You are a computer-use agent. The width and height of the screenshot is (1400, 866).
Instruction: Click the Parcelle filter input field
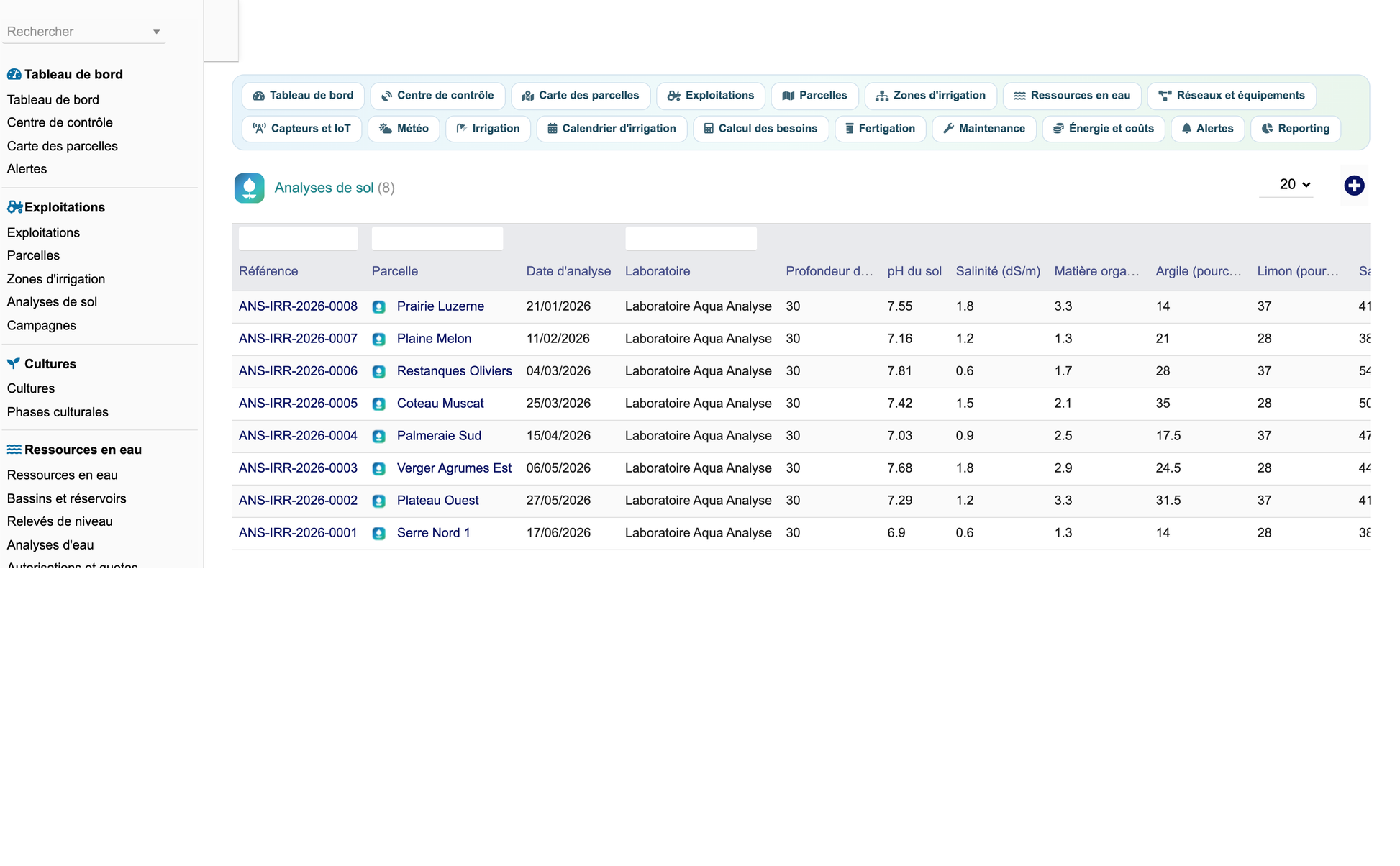pos(437,239)
